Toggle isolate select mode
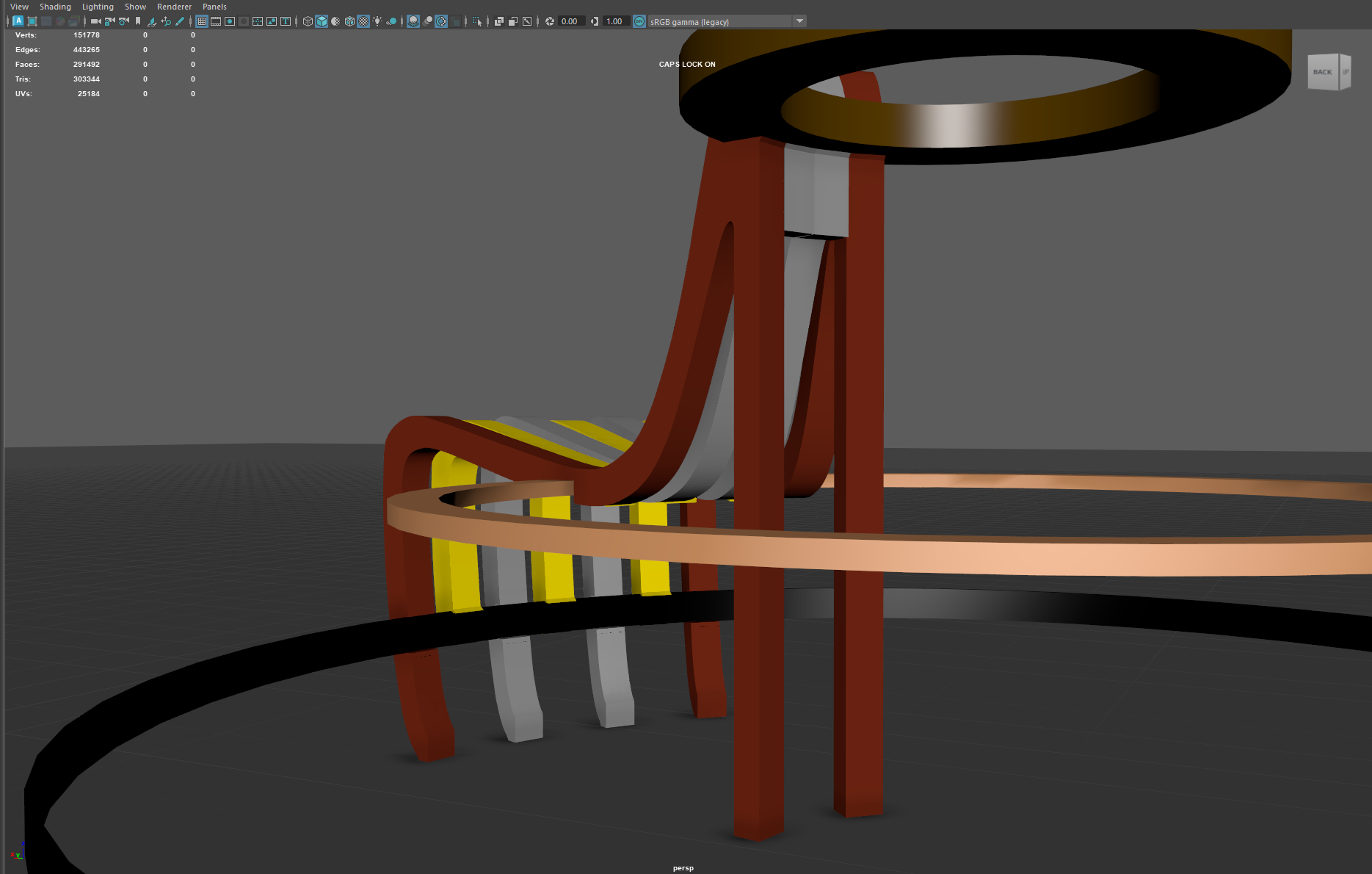Screen dimensions: 1372x874 478,21
